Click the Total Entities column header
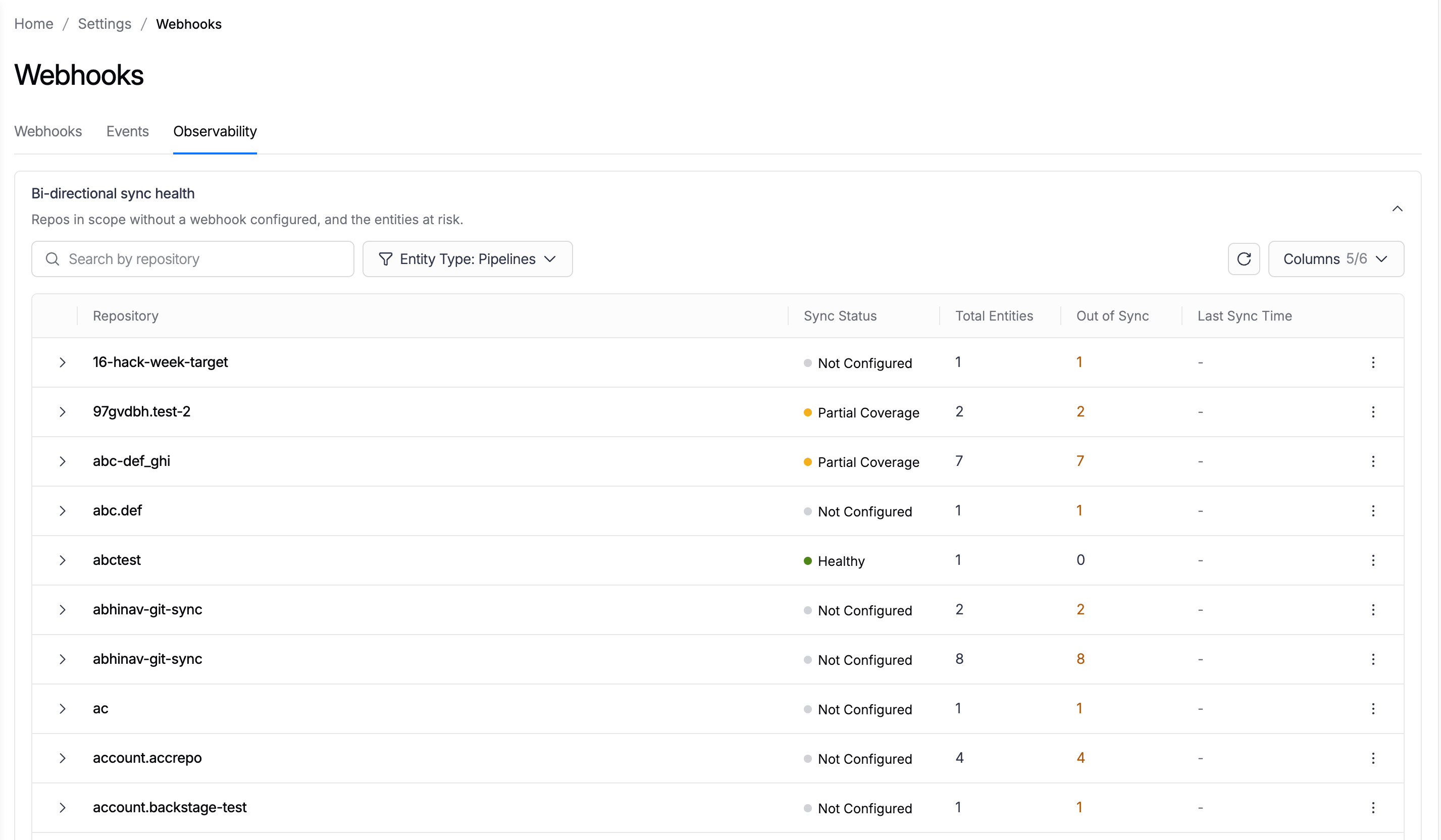This screenshot has height=840, width=1441. pos(994,316)
